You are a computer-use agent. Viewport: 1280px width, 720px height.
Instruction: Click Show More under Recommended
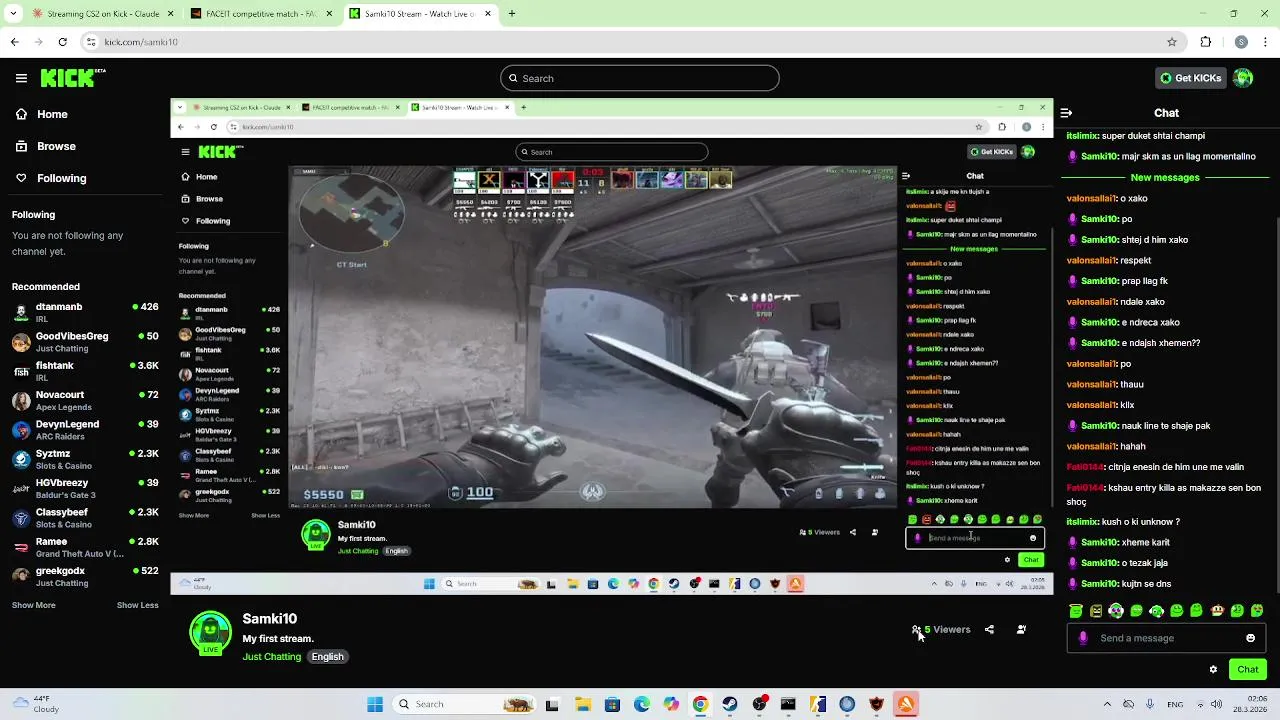[33, 605]
